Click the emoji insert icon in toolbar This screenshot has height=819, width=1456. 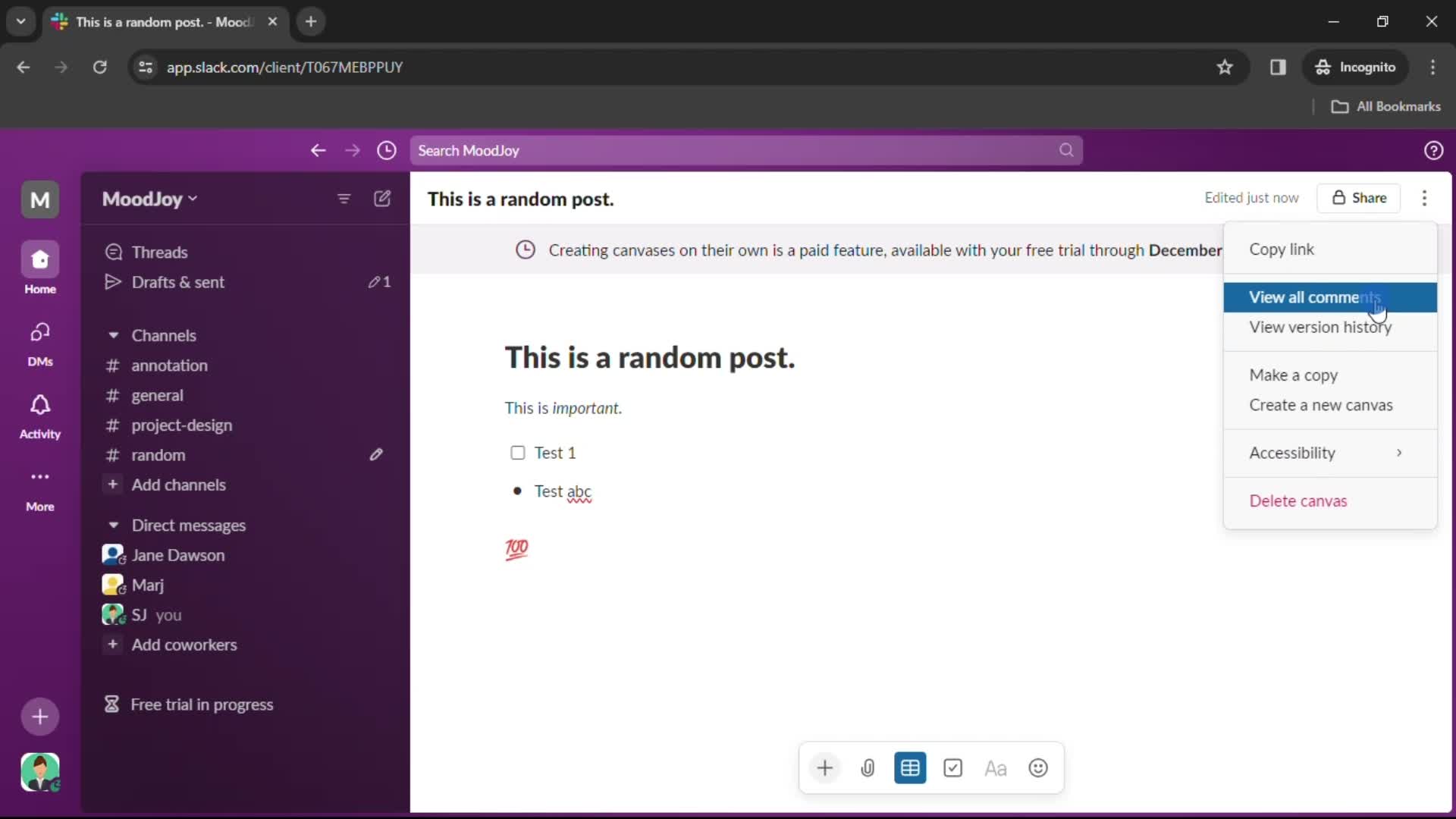click(x=1037, y=768)
